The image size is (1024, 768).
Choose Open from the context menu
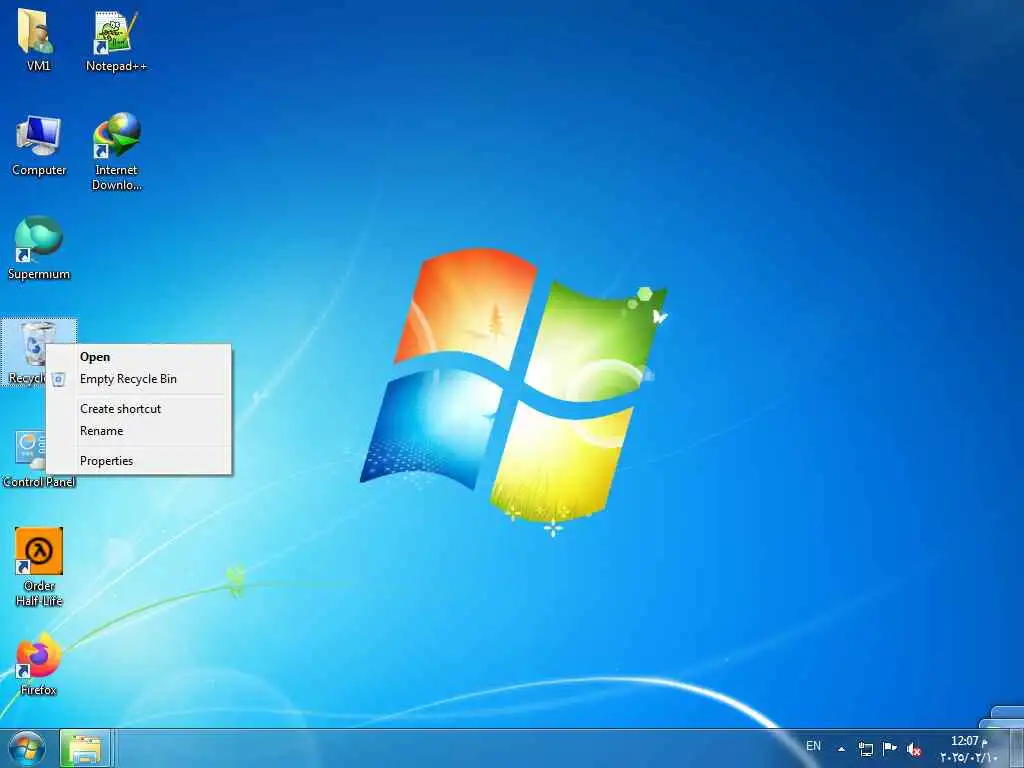138,357
